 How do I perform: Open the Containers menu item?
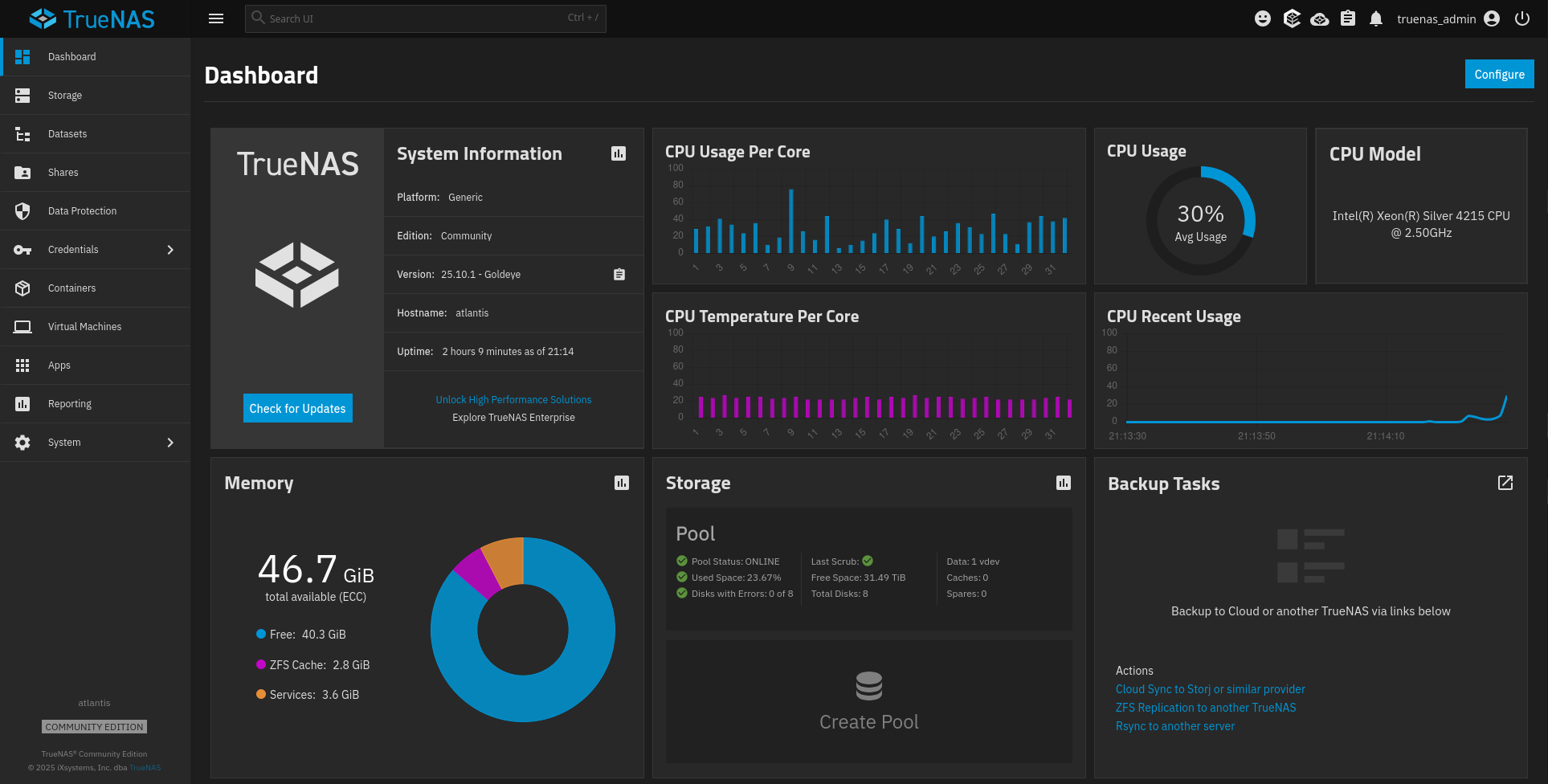click(x=71, y=288)
